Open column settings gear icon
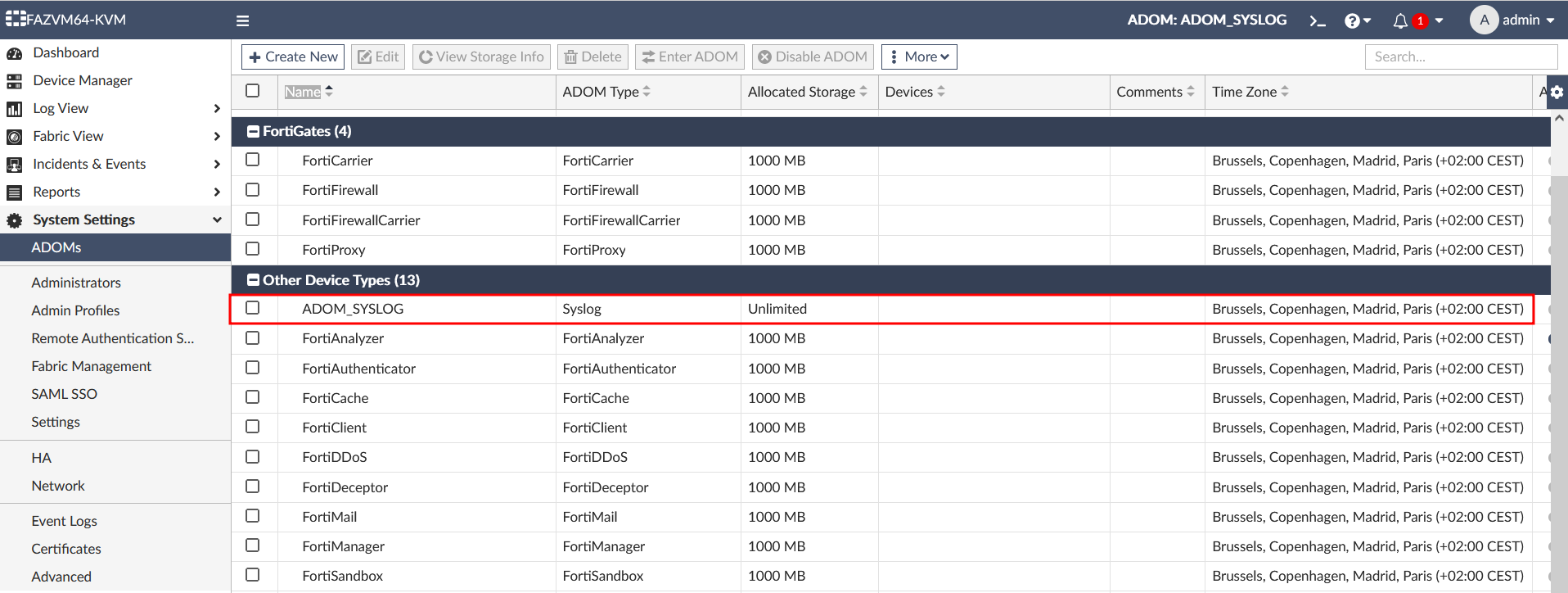The width and height of the screenshot is (1568, 593). [1557, 92]
